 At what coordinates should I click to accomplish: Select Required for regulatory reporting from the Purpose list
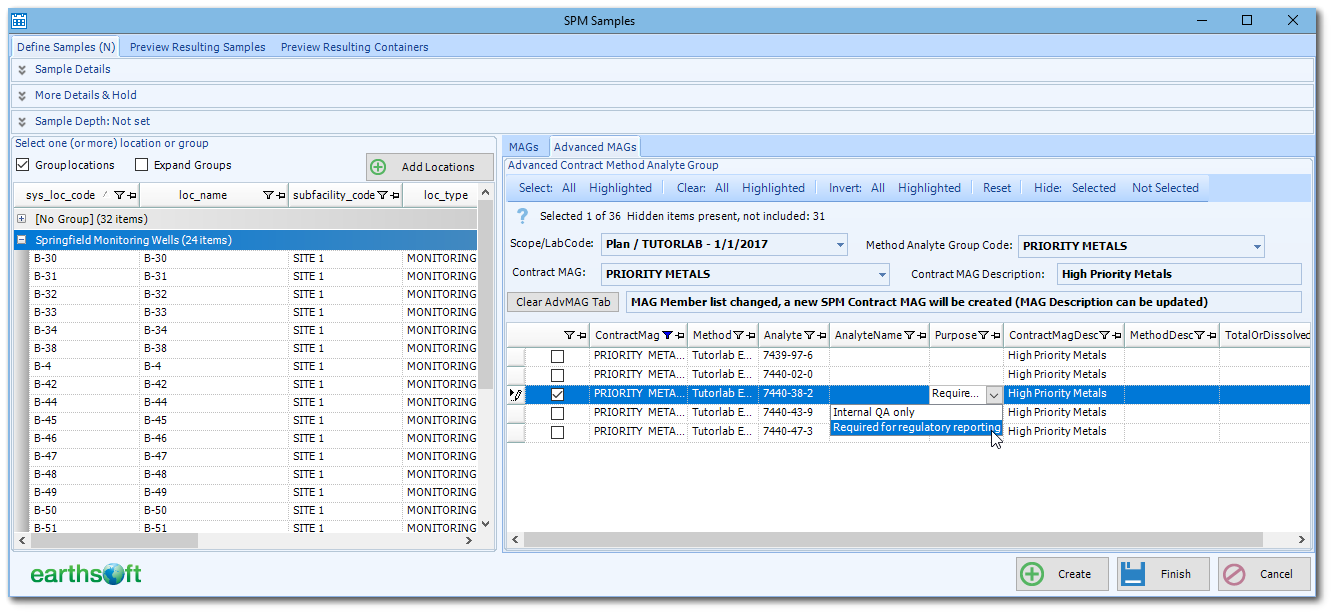pos(916,427)
